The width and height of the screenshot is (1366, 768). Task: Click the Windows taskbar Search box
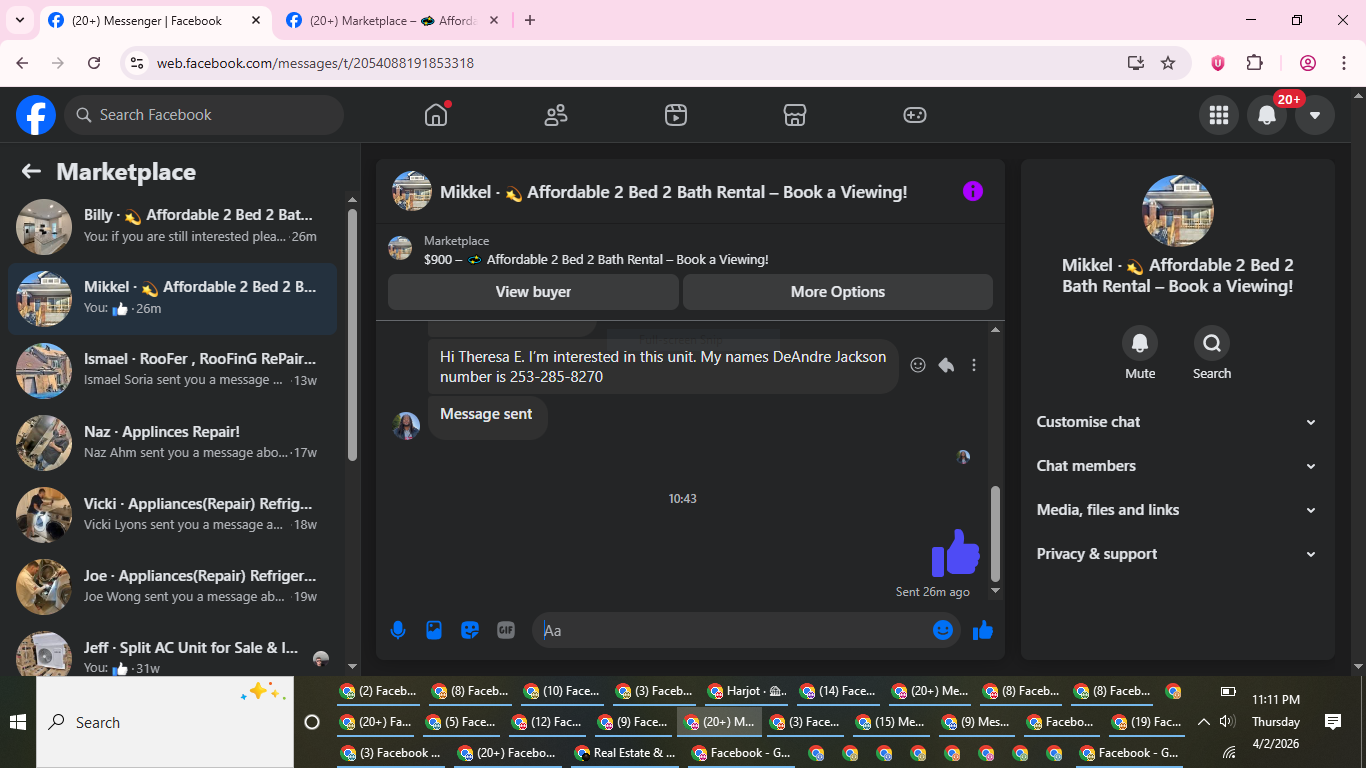pyautogui.click(x=165, y=722)
